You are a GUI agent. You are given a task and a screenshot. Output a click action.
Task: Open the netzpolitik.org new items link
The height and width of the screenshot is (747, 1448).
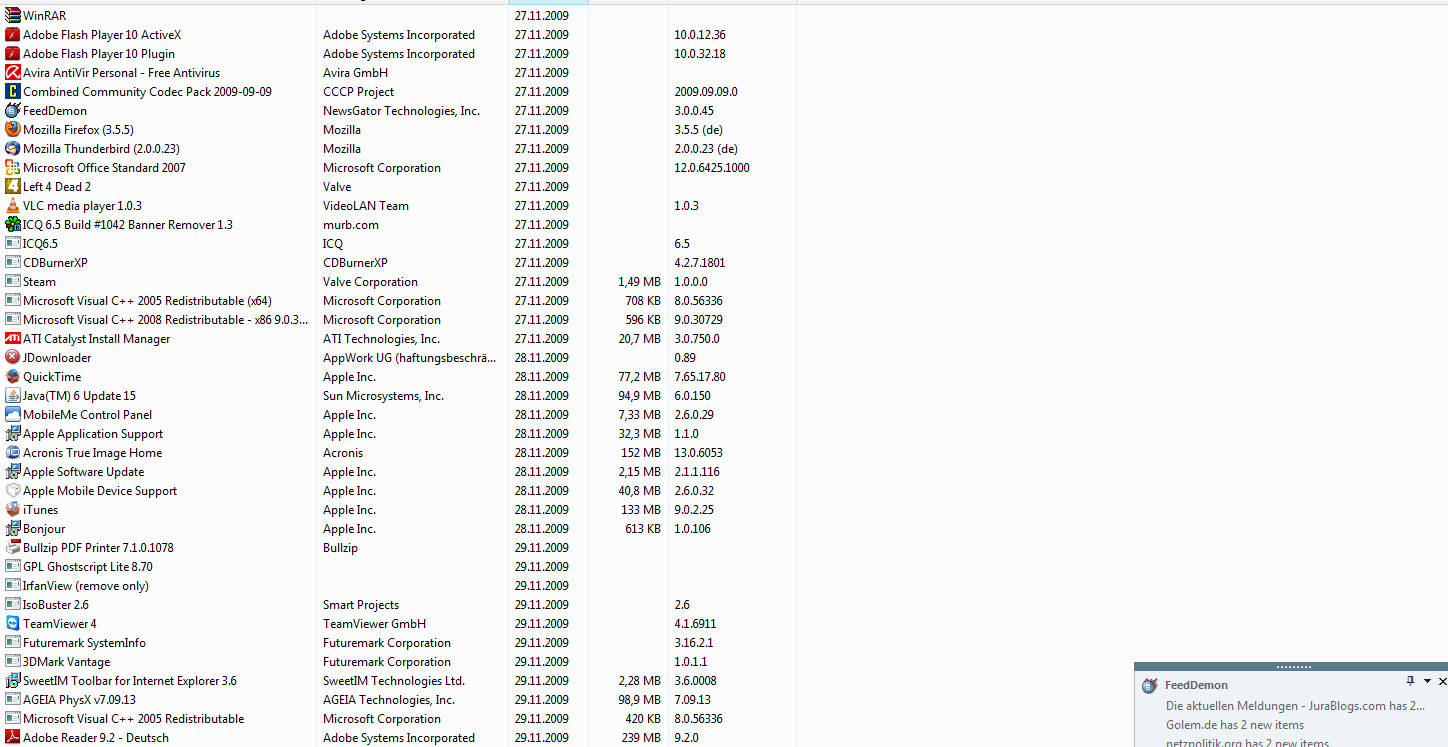coord(1247,743)
